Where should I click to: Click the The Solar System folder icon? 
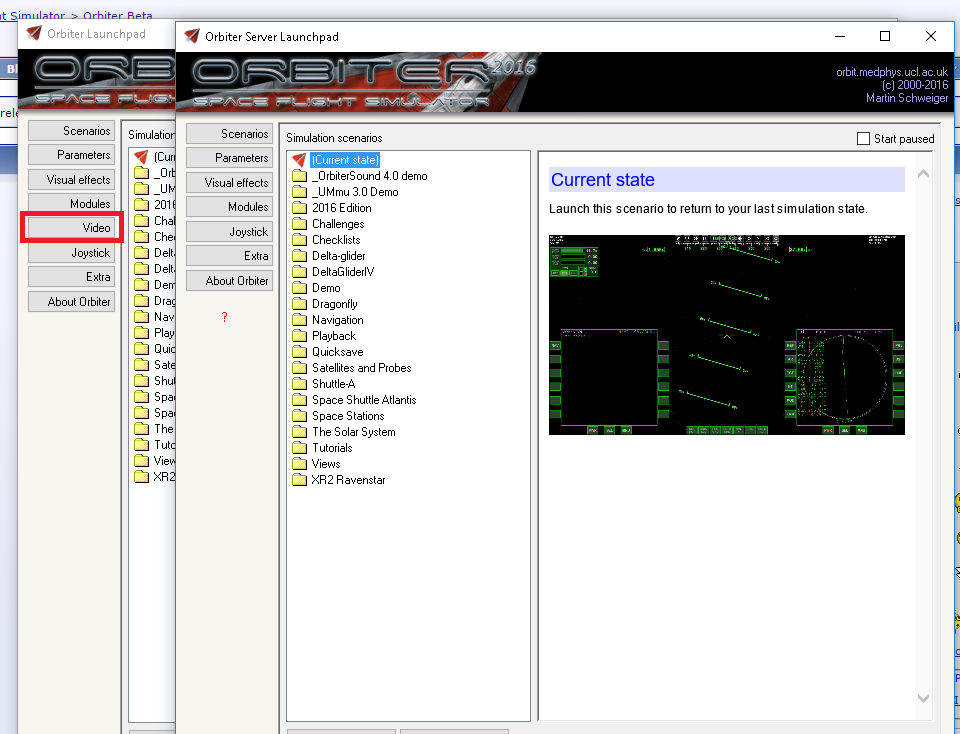click(299, 432)
